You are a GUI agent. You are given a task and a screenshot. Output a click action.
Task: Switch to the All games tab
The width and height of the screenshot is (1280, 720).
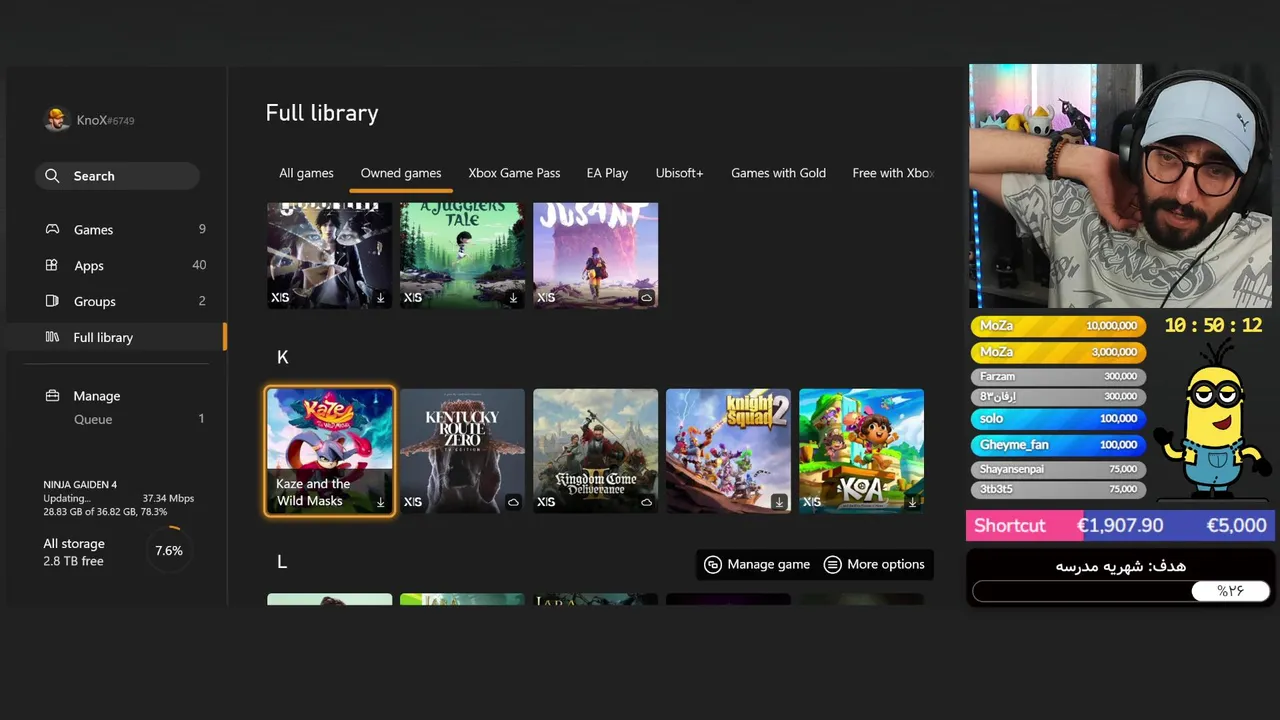pos(306,173)
